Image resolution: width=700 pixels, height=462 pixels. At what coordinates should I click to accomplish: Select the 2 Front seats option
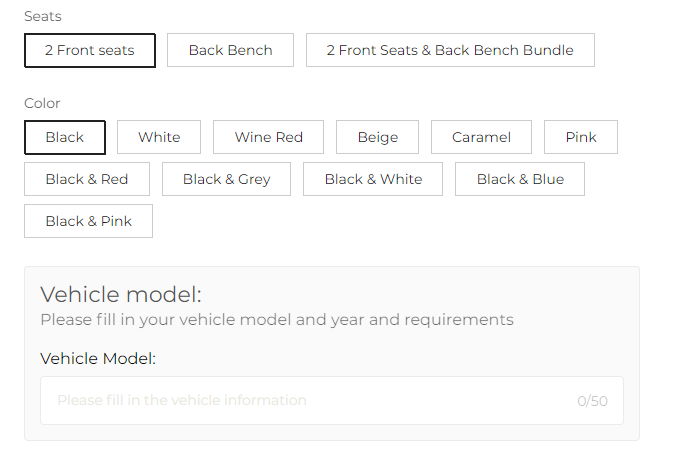coord(90,50)
